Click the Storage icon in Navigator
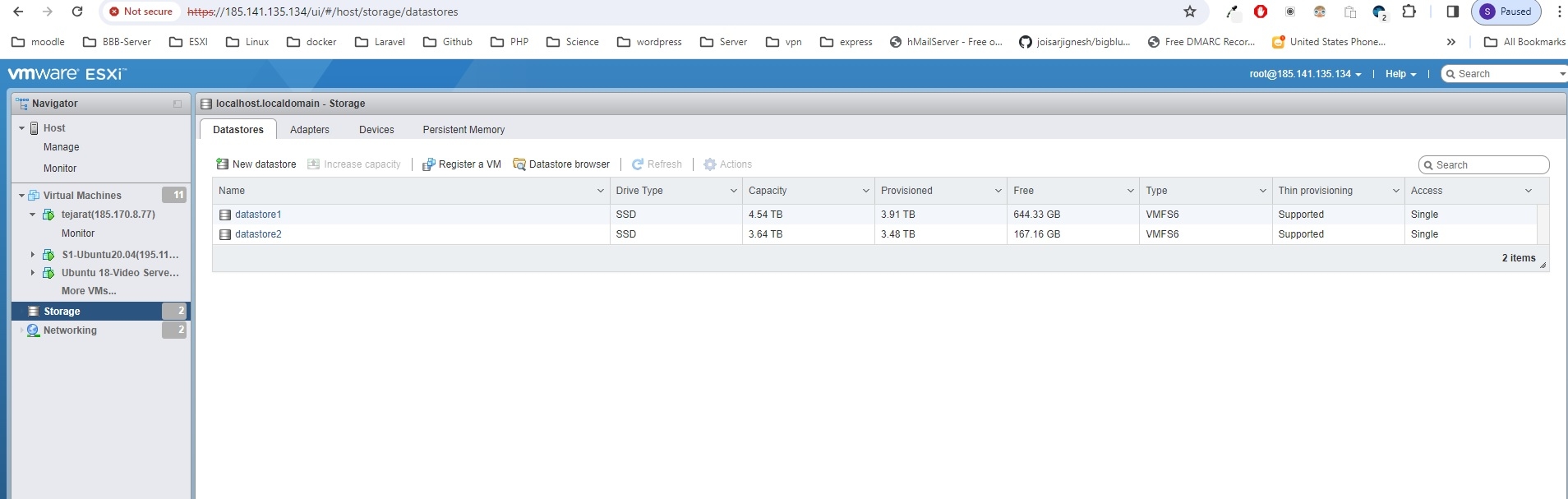This screenshot has width=1568, height=499. coord(34,312)
